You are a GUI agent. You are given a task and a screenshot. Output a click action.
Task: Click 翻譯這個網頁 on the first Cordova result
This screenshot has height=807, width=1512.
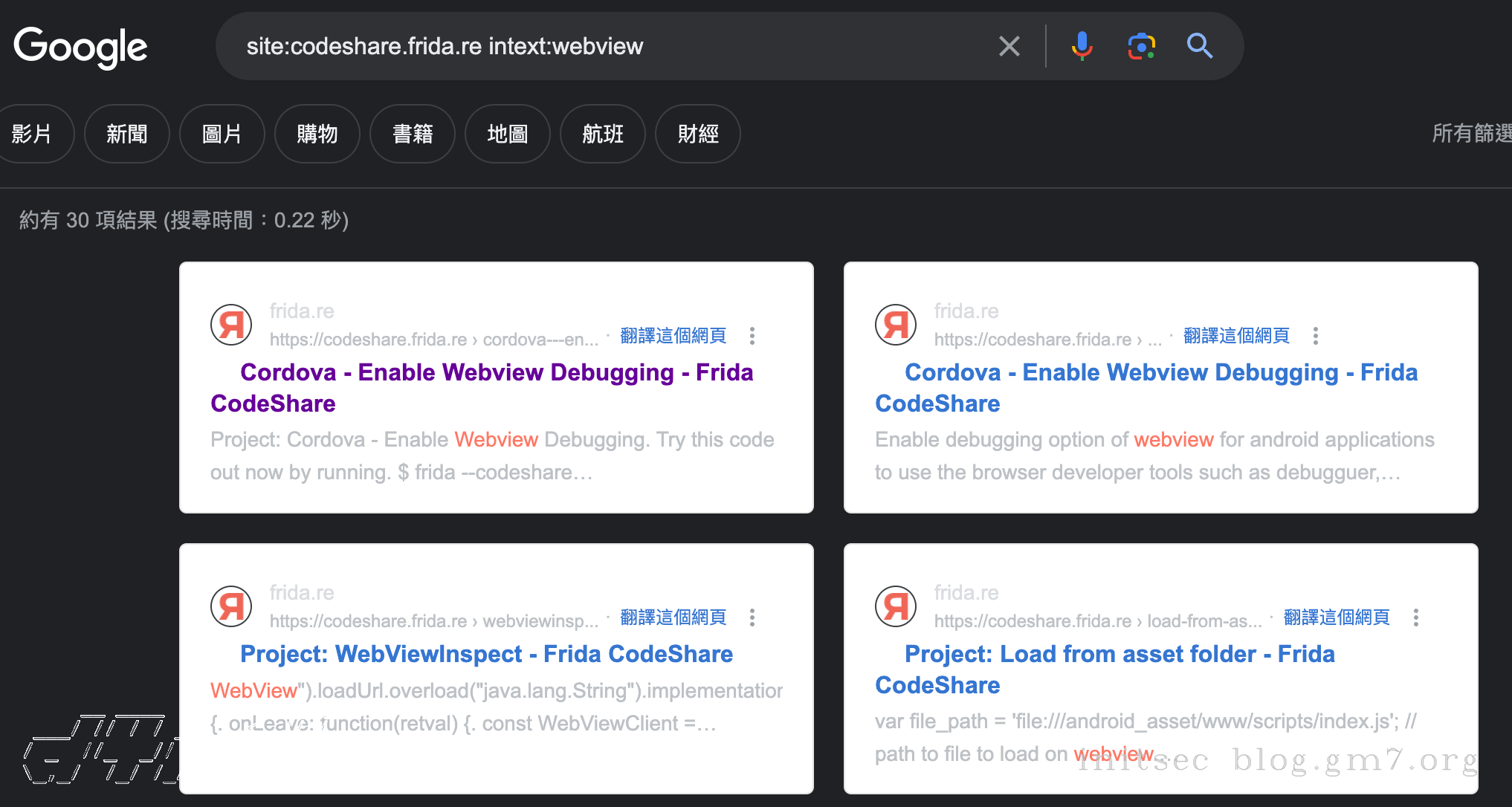tap(672, 336)
